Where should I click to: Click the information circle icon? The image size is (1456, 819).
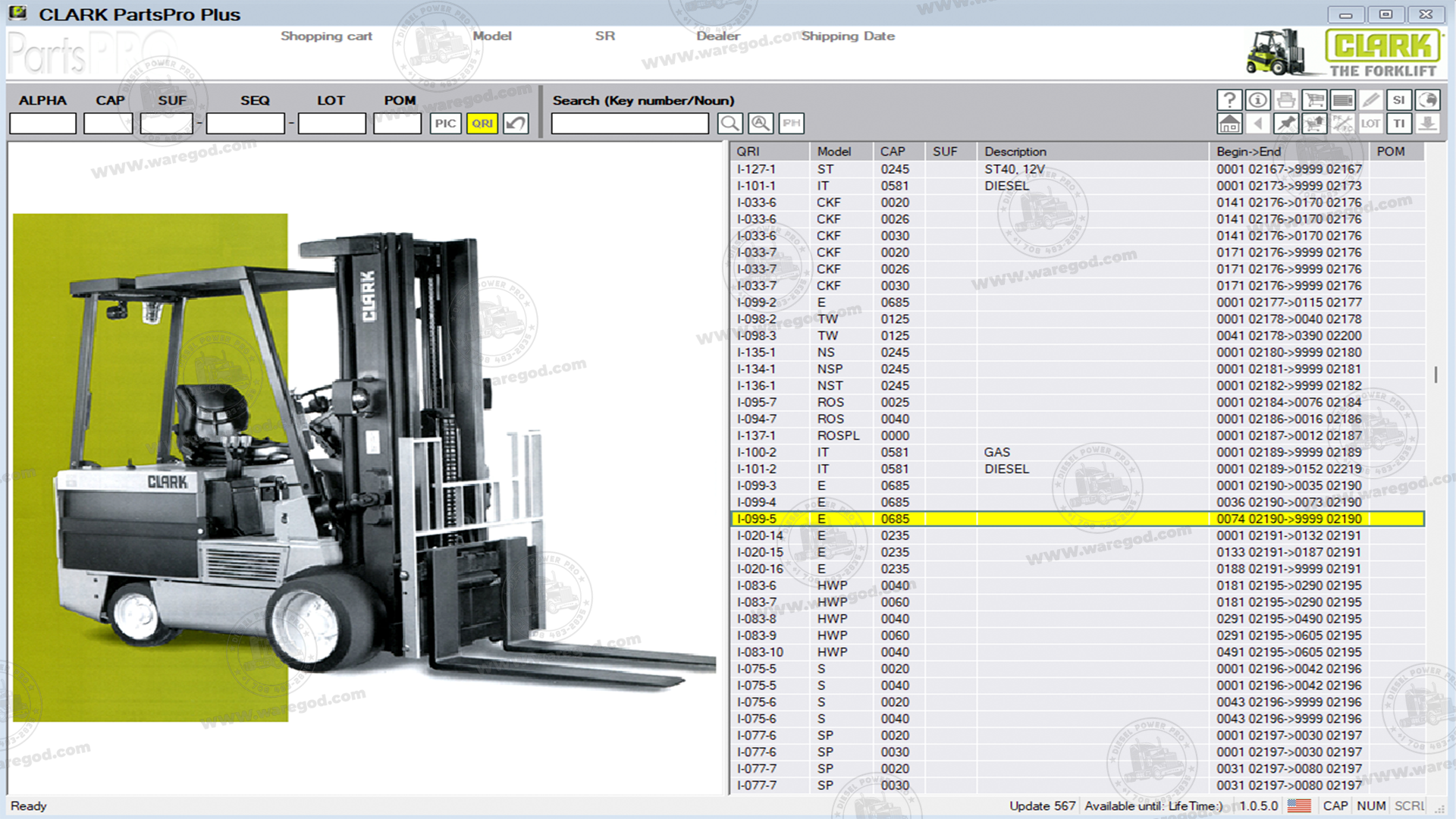1257,100
